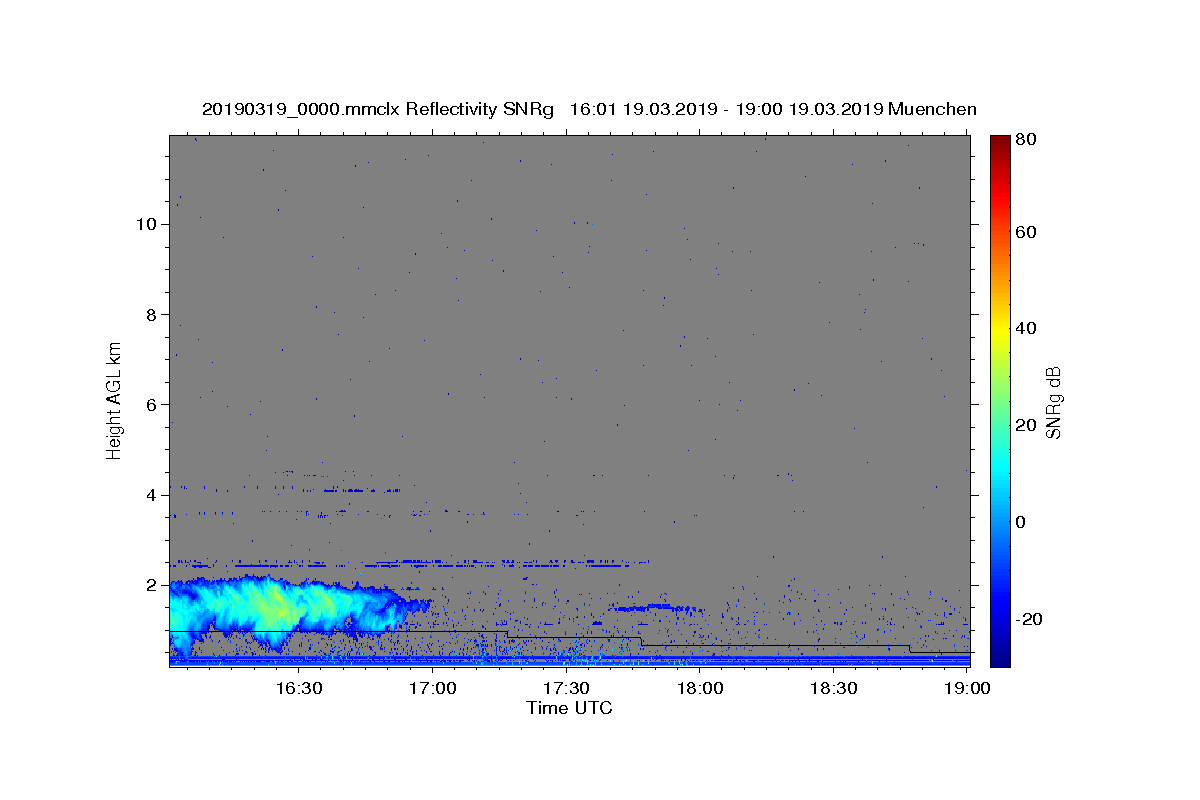Click the 17:30 time tick label
Viewport: 1200px width, 800px height.
(566, 688)
